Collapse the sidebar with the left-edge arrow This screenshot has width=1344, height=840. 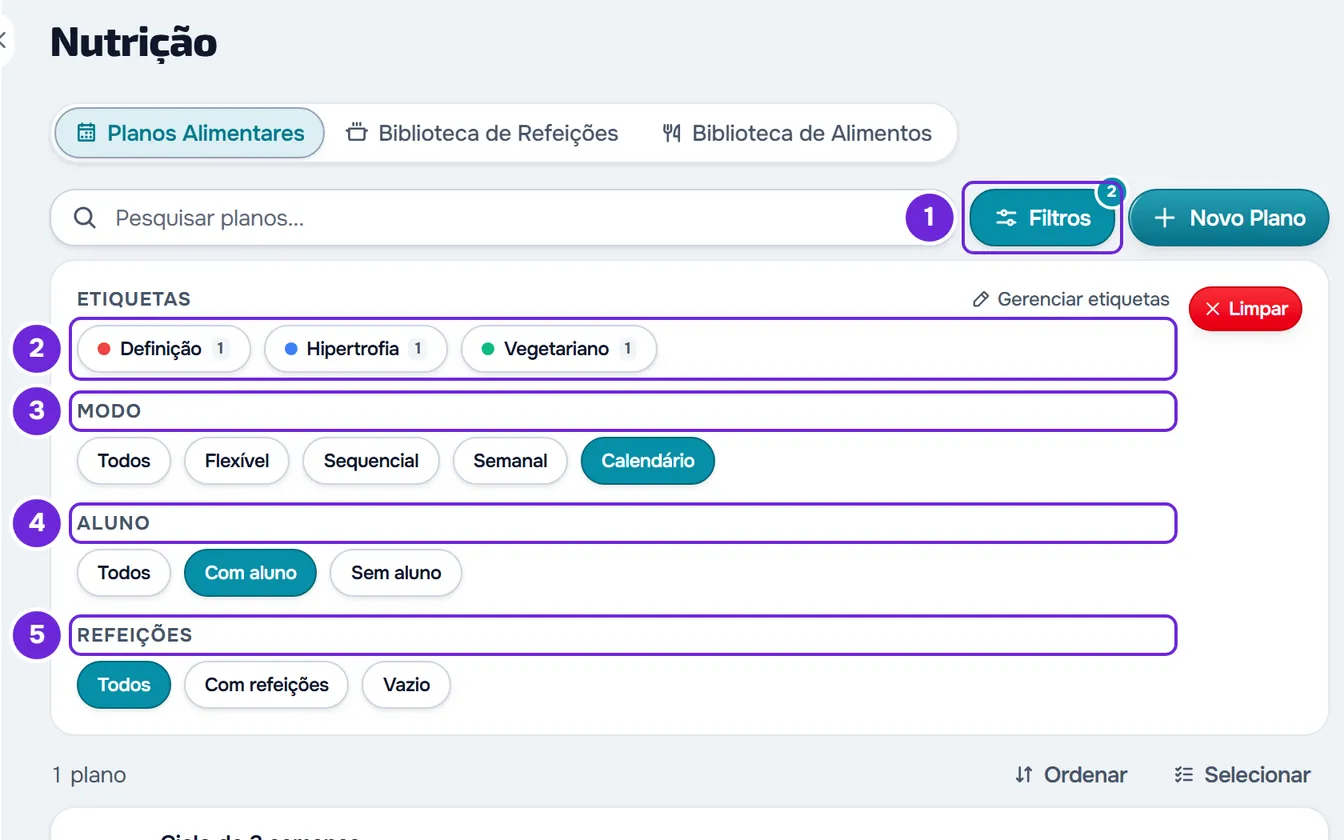(4, 40)
